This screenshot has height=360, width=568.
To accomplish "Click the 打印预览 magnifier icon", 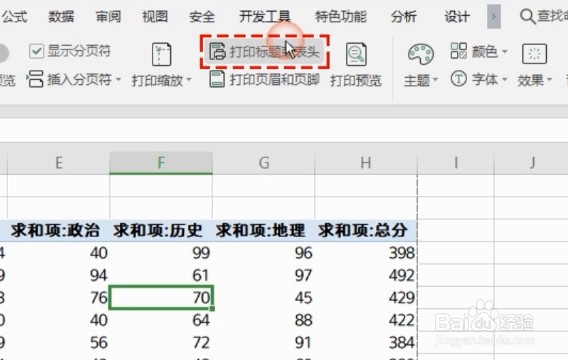I will (356, 54).
